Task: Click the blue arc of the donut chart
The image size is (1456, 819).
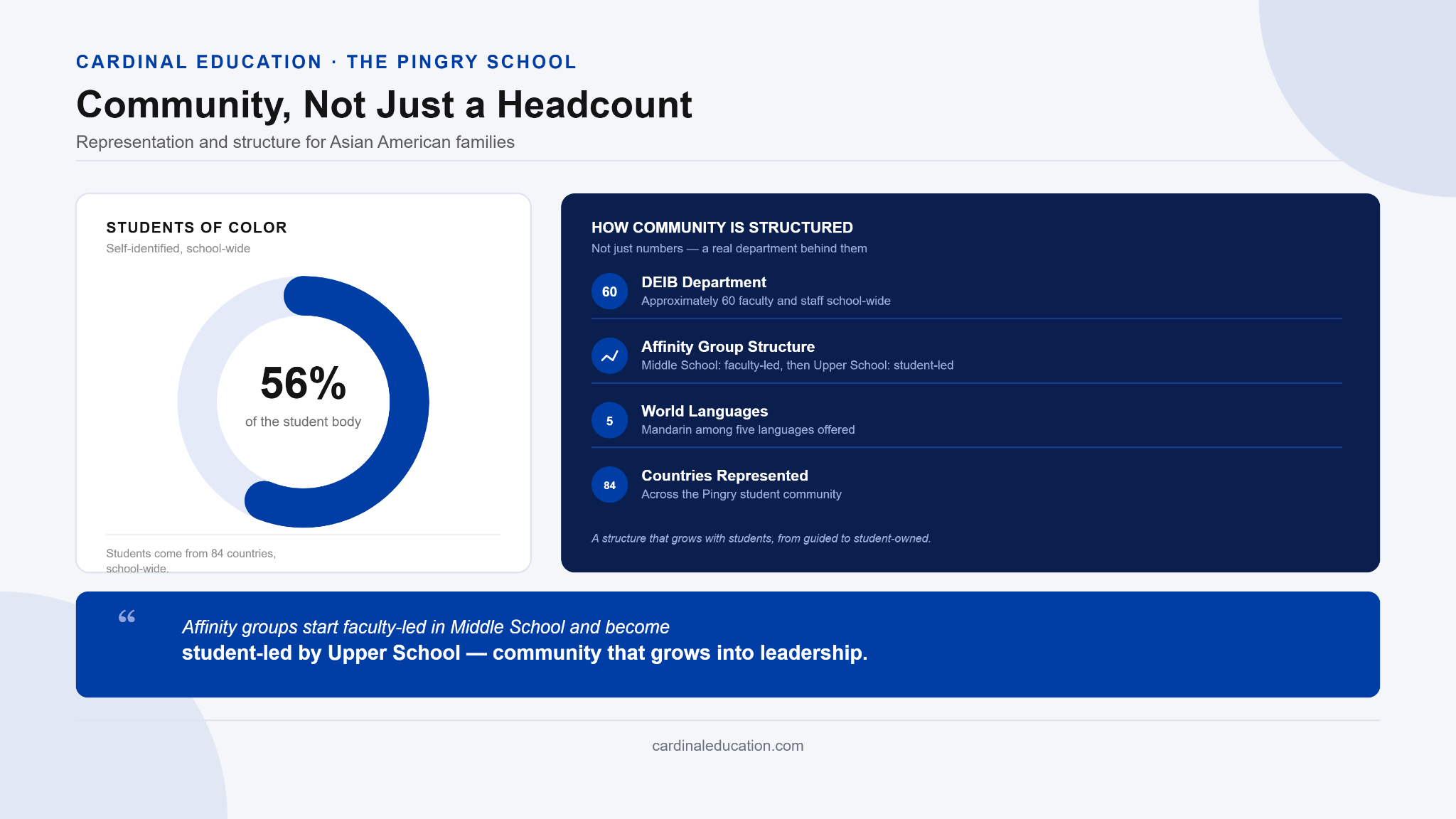Action: point(409,402)
